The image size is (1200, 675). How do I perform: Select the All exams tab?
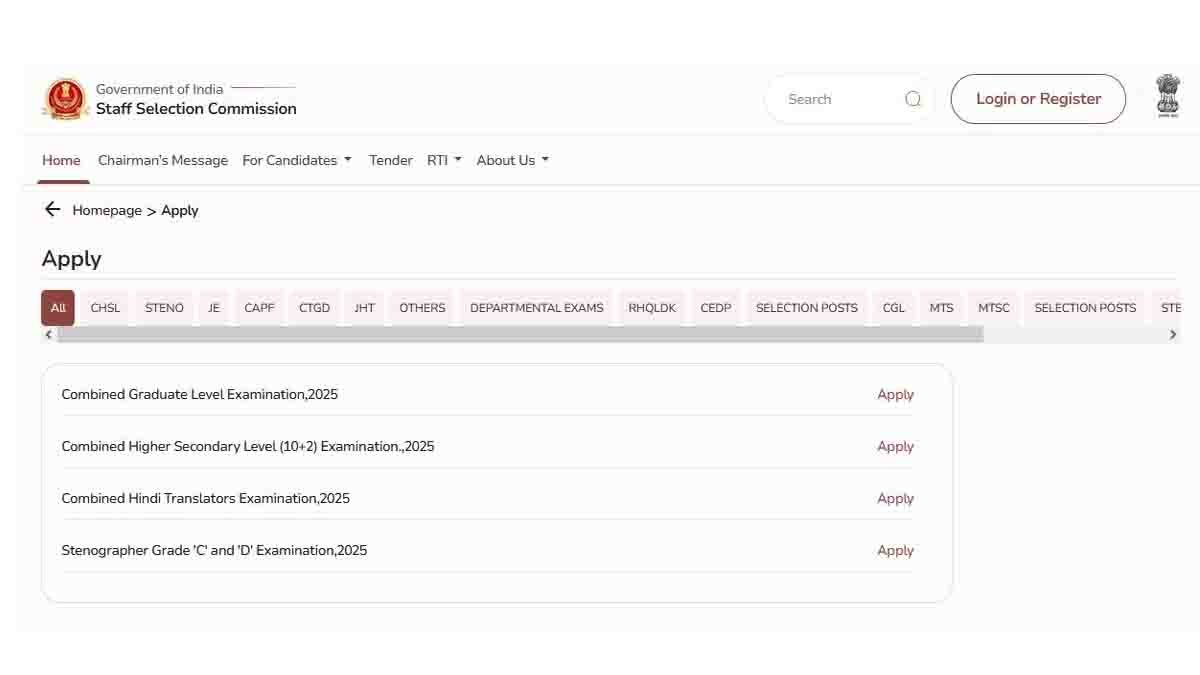[58, 308]
